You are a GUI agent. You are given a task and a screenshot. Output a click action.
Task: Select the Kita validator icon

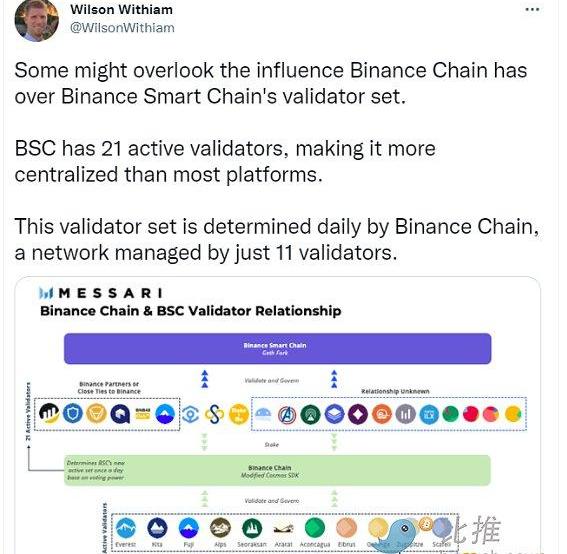157,528
